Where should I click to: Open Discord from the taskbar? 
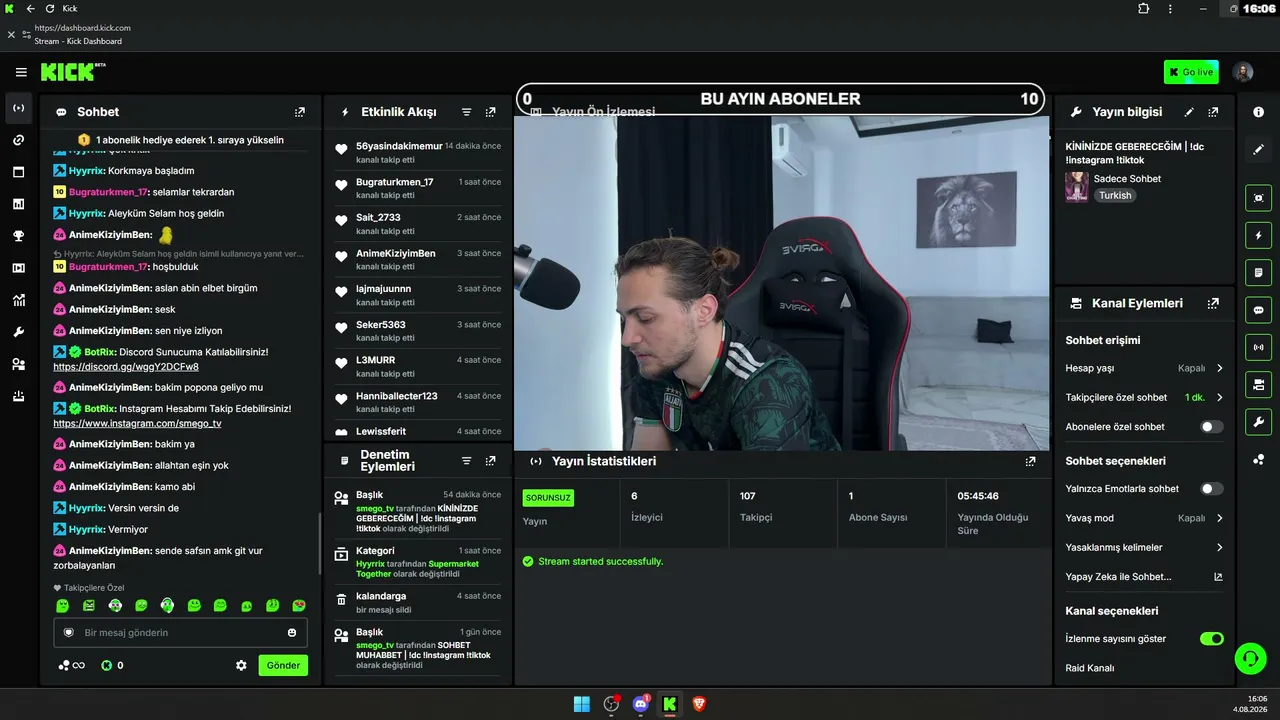coord(641,704)
